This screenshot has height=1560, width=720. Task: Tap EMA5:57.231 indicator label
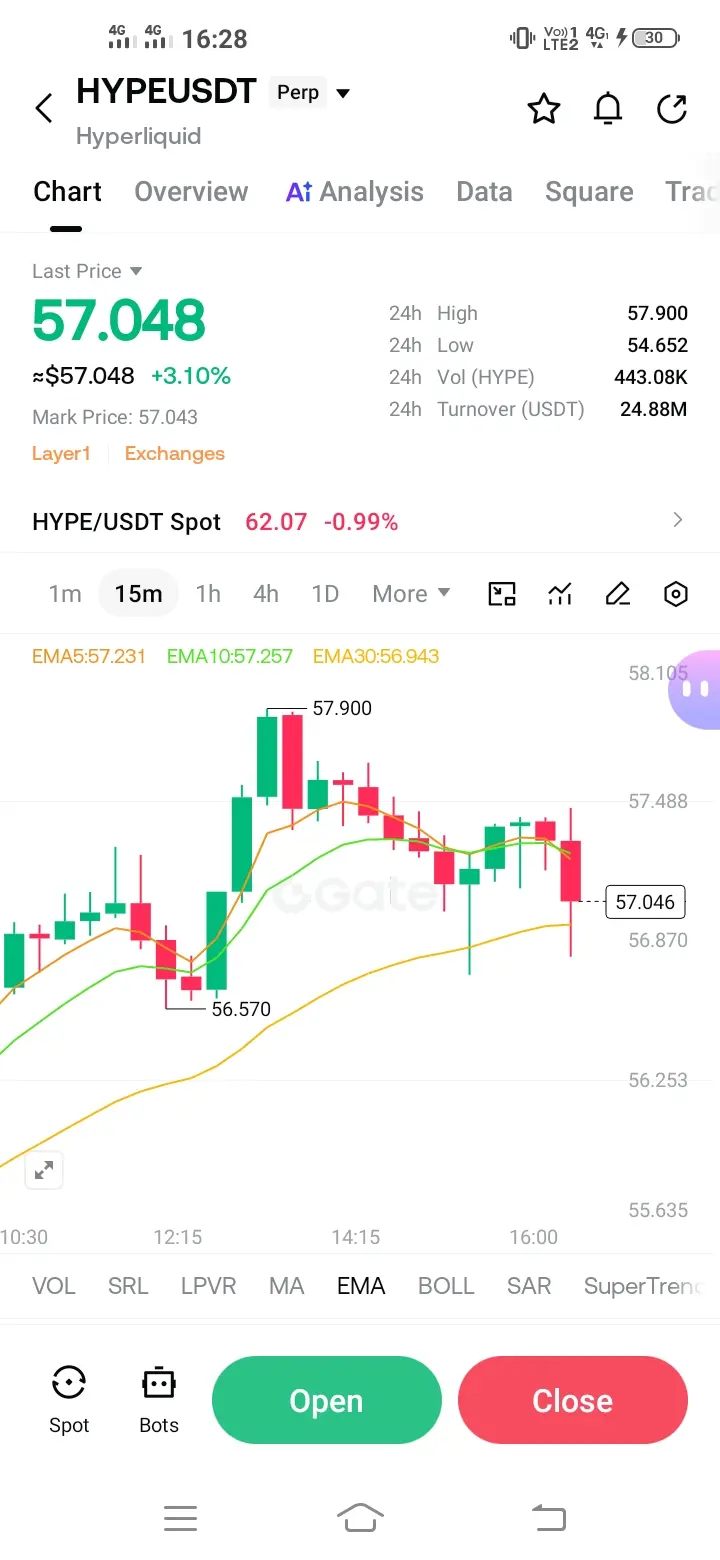pyautogui.click(x=89, y=657)
